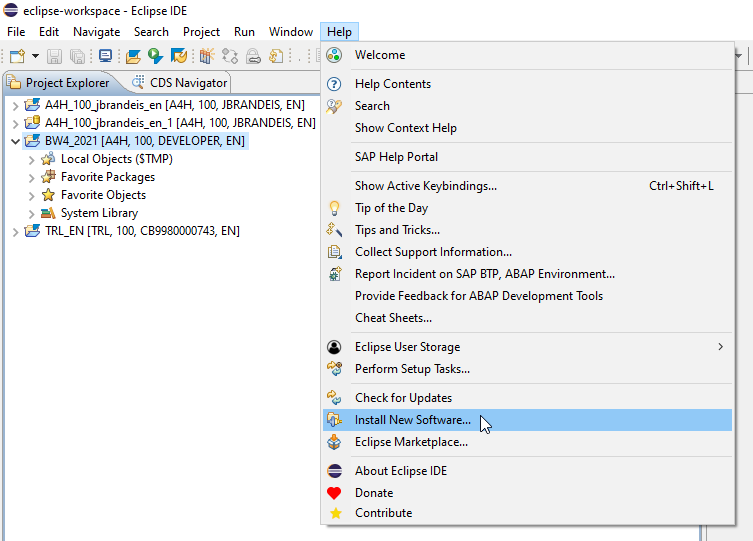This screenshot has height=541, width=753.
Task: Click the Donate heart entry
Action: tap(527, 493)
